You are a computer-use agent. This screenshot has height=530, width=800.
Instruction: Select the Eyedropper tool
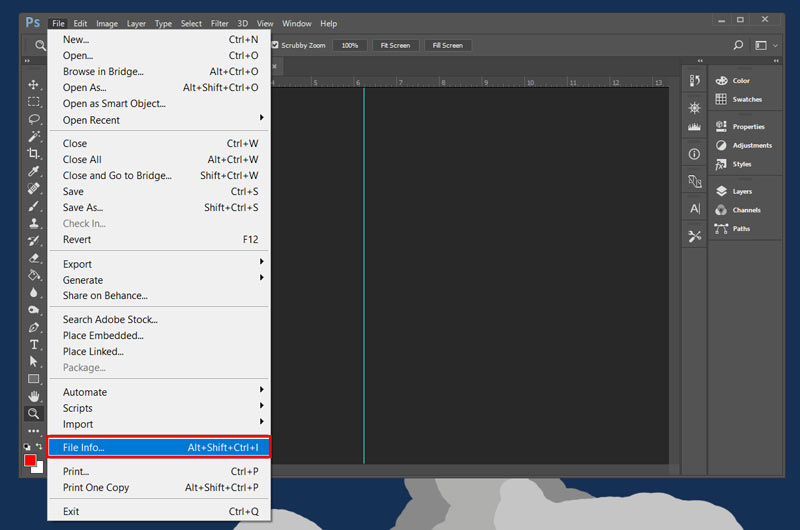[x=34, y=171]
